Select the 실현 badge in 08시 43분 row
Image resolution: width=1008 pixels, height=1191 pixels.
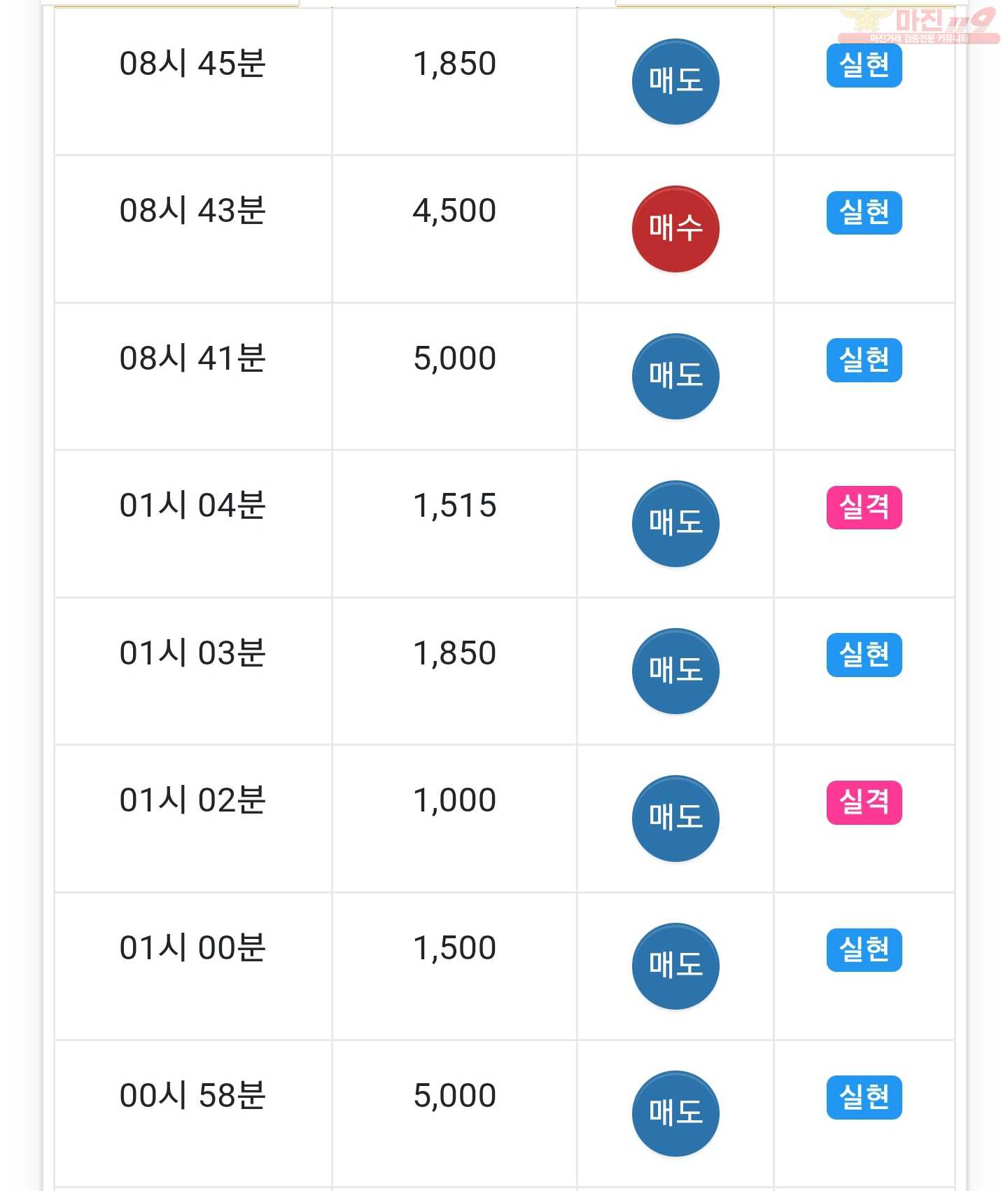[864, 213]
